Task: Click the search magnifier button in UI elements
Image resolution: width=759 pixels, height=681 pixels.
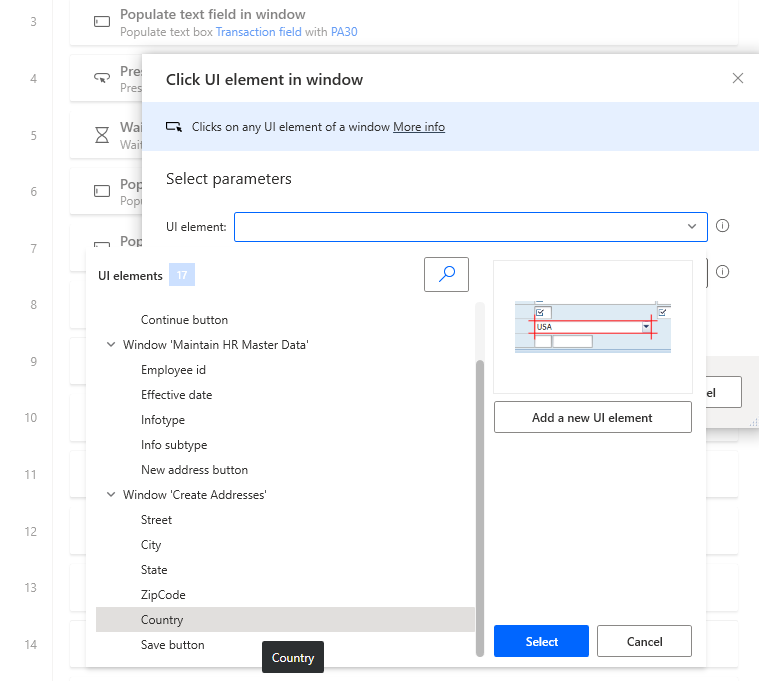Action: coord(446,274)
